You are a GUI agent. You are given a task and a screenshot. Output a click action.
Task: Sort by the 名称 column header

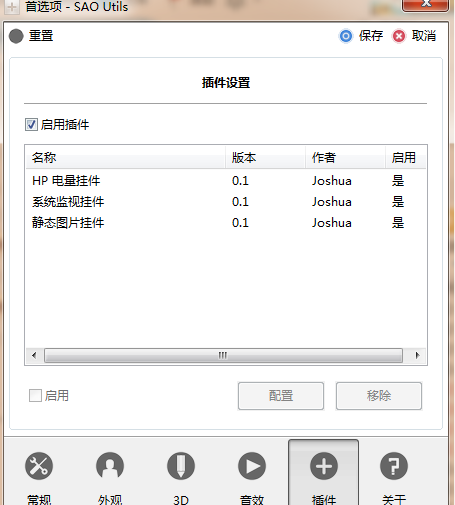125,157
